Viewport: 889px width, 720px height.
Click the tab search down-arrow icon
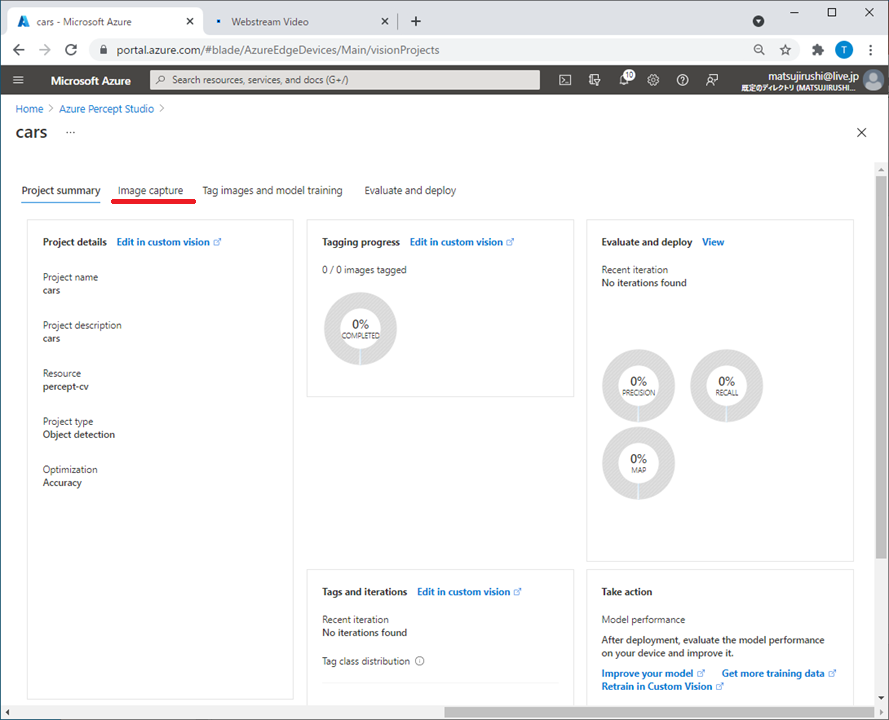point(759,22)
